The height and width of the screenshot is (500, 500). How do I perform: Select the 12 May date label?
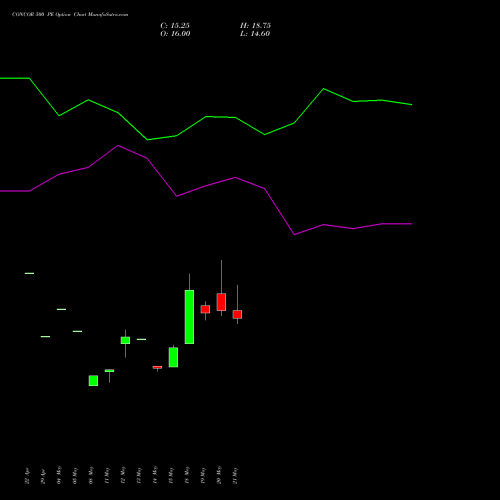tap(123, 475)
